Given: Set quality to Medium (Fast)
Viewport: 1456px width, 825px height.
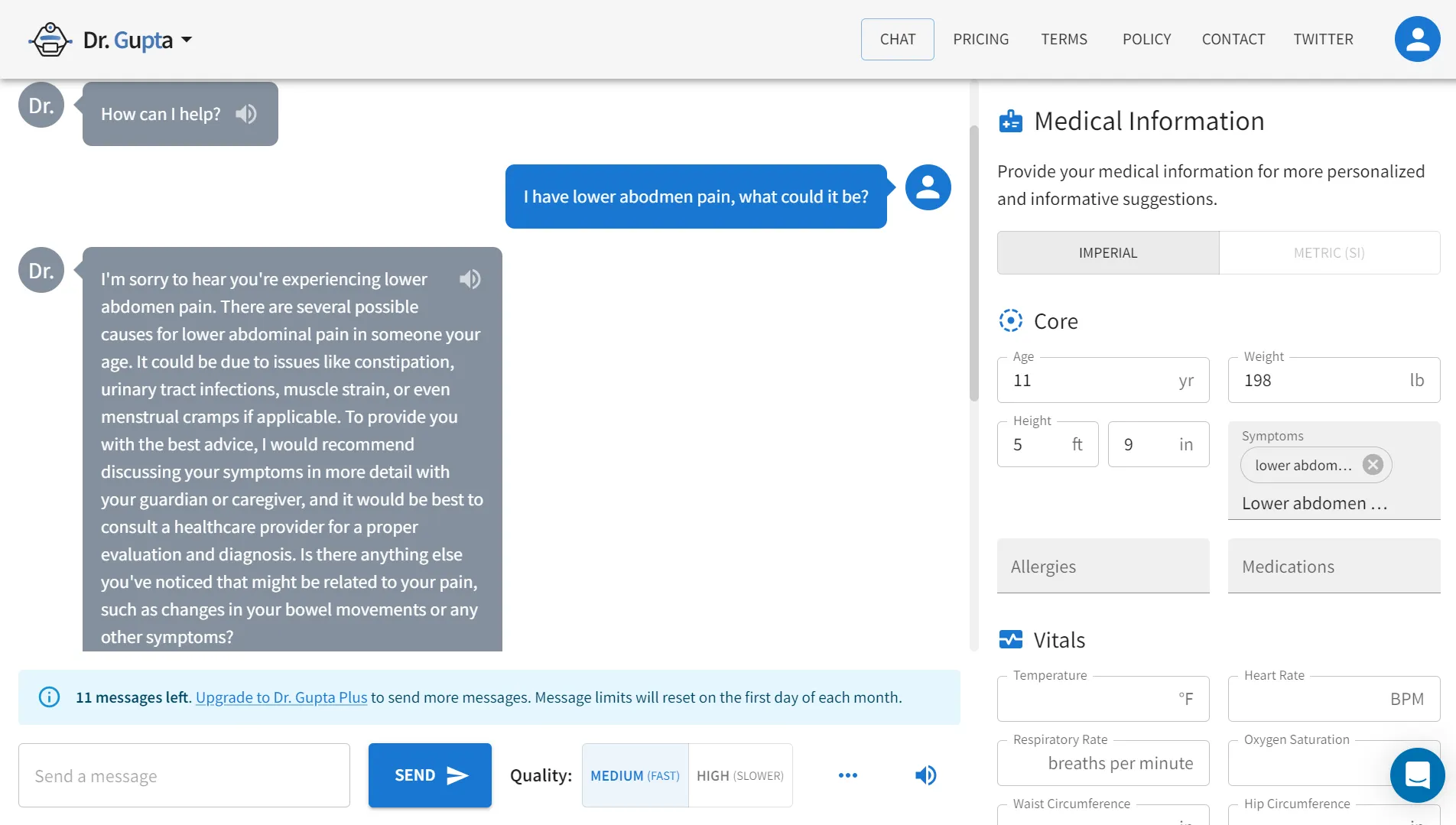Looking at the screenshot, I should pyautogui.click(x=635, y=775).
